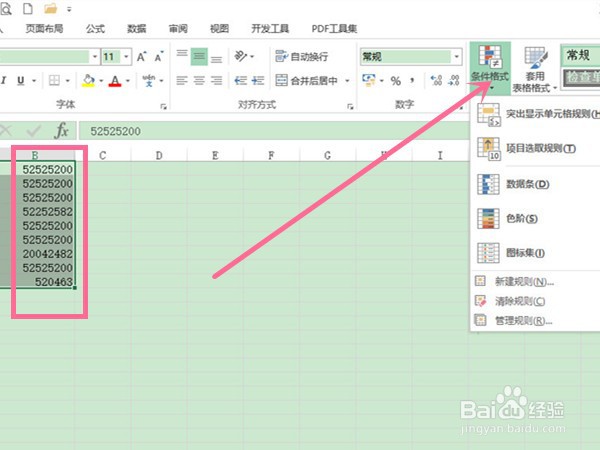
Task: Toggle italic formatting
Action: pyautogui.click(x=4, y=80)
